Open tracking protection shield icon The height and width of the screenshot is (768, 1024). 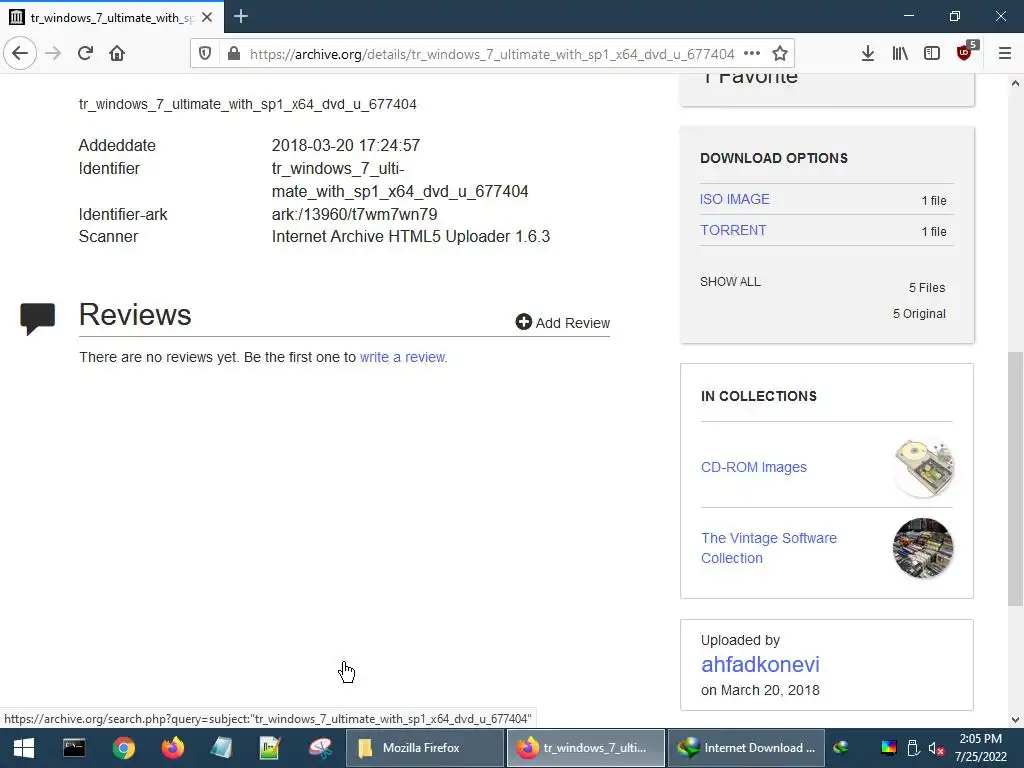click(205, 54)
